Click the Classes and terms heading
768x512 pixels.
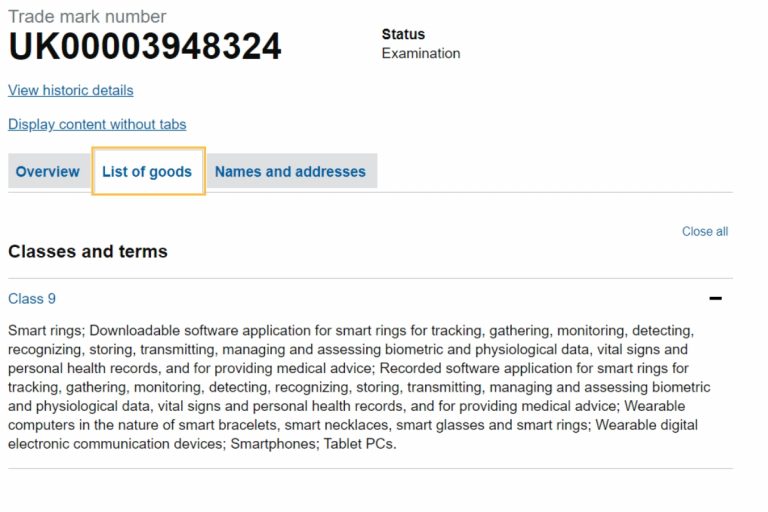pos(88,251)
